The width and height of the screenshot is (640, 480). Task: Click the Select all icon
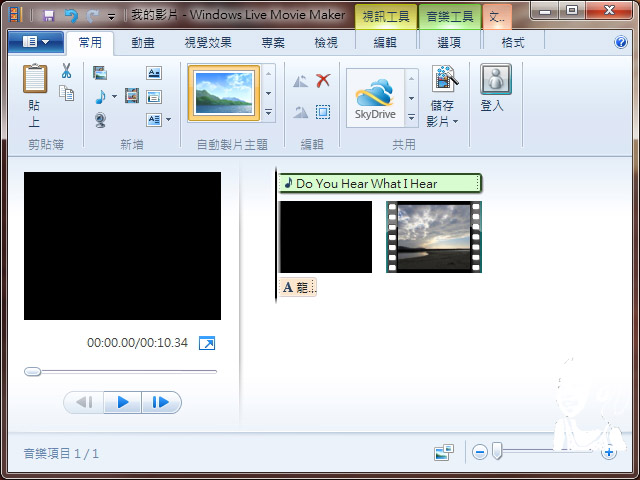323,112
